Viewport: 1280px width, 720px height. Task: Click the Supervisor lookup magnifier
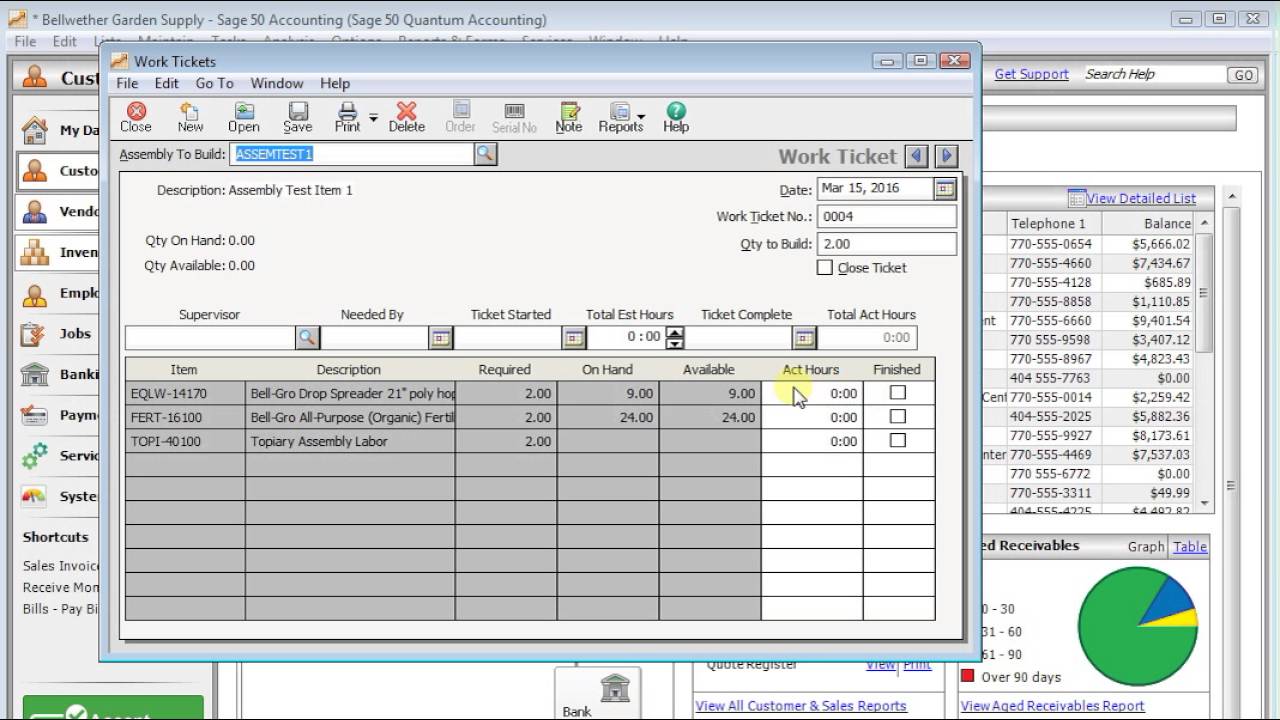(x=307, y=338)
